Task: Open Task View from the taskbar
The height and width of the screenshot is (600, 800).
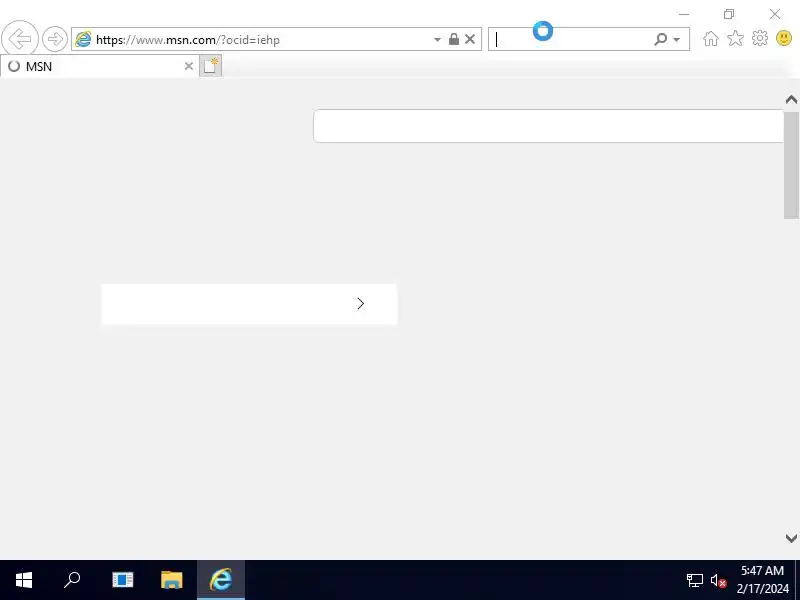Action: point(122,580)
